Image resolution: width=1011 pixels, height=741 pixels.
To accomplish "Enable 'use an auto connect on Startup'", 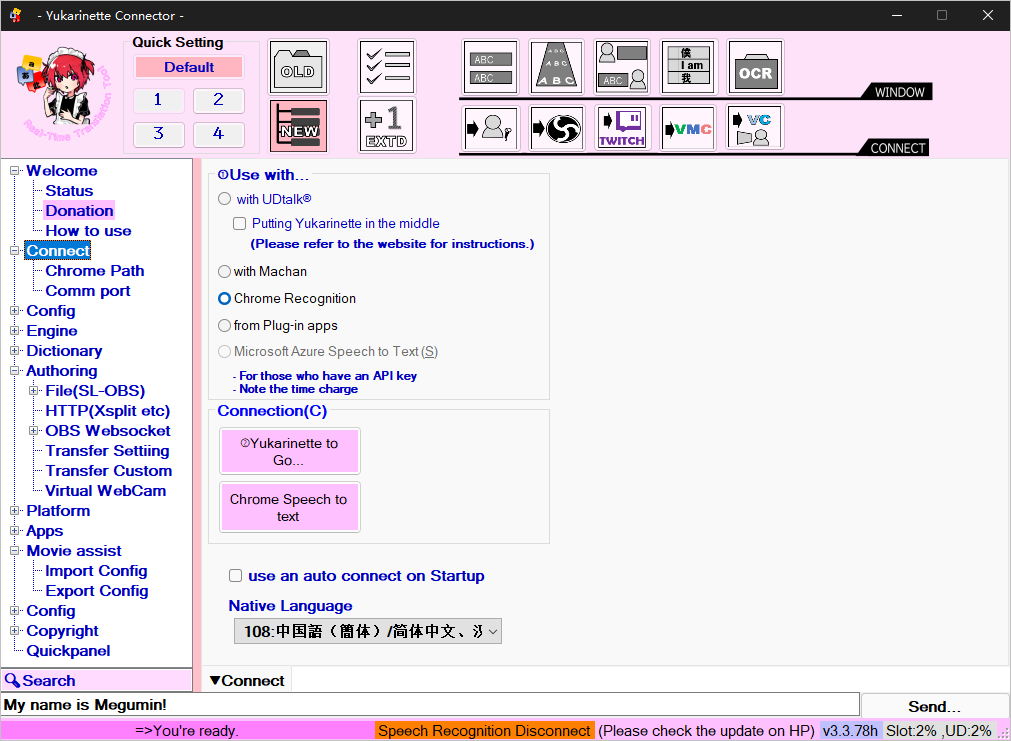I will coord(235,575).
